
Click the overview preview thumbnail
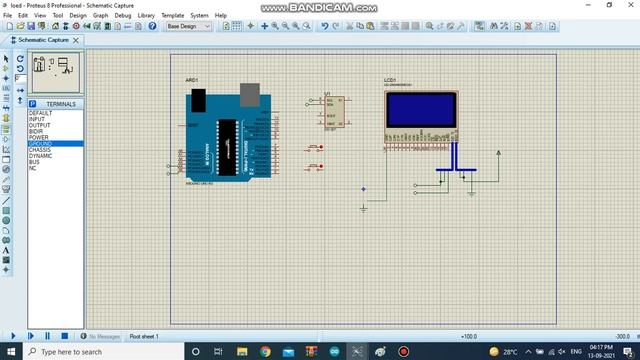click(x=56, y=72)
